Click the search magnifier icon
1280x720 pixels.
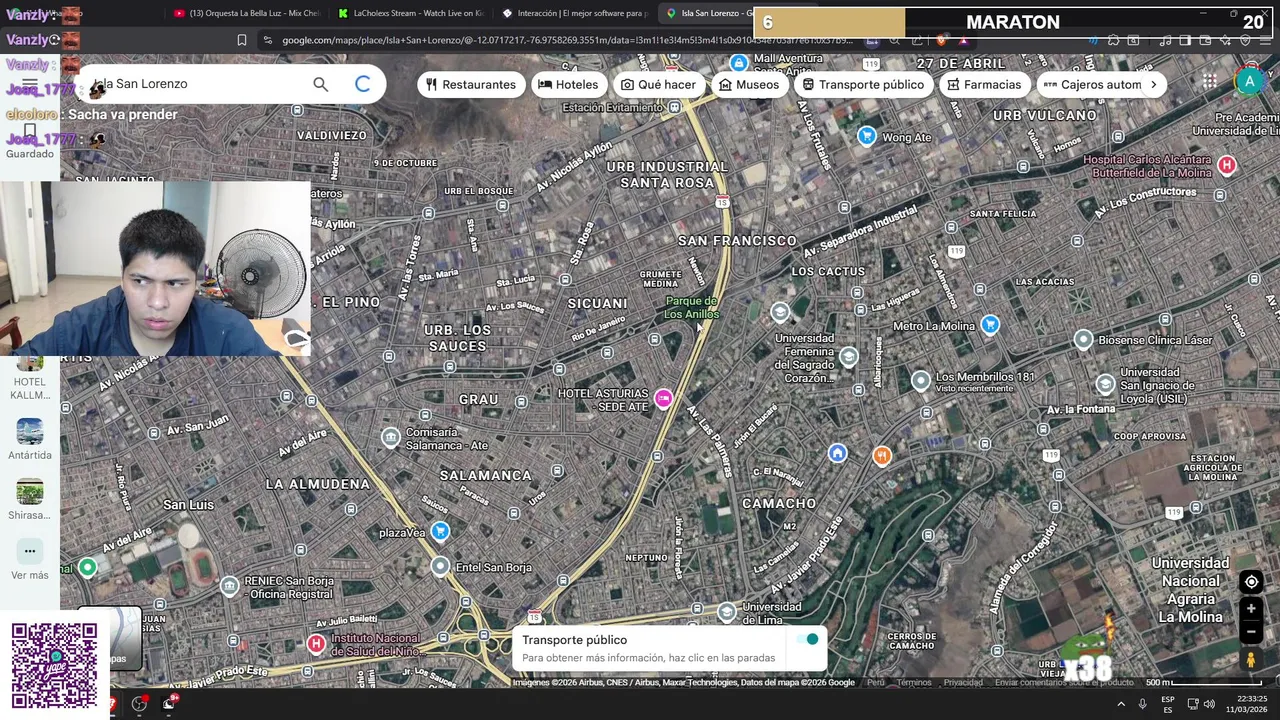click(320, 84)
